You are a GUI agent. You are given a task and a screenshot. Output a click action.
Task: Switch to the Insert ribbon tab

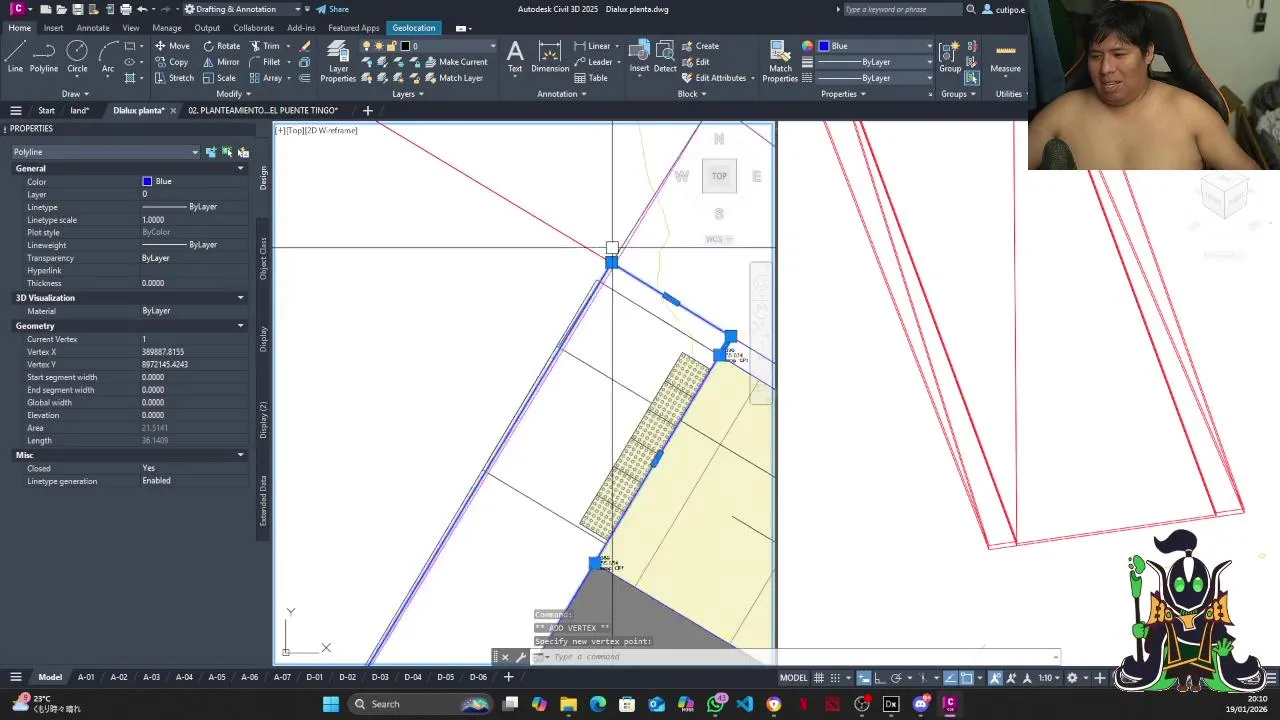pyautogui.click(x=53, y=28)
